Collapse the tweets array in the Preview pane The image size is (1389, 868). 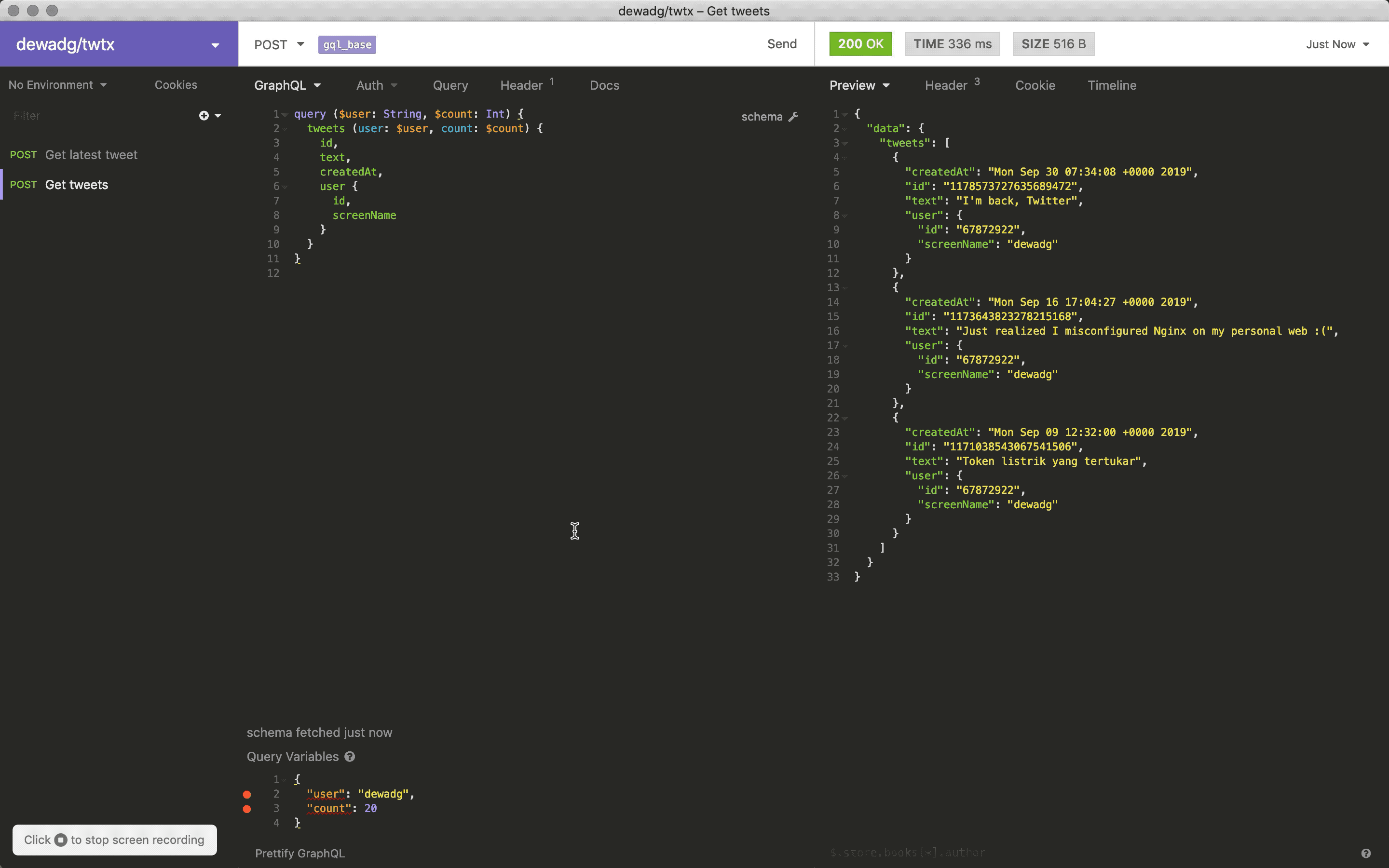[x=844, y=143]
